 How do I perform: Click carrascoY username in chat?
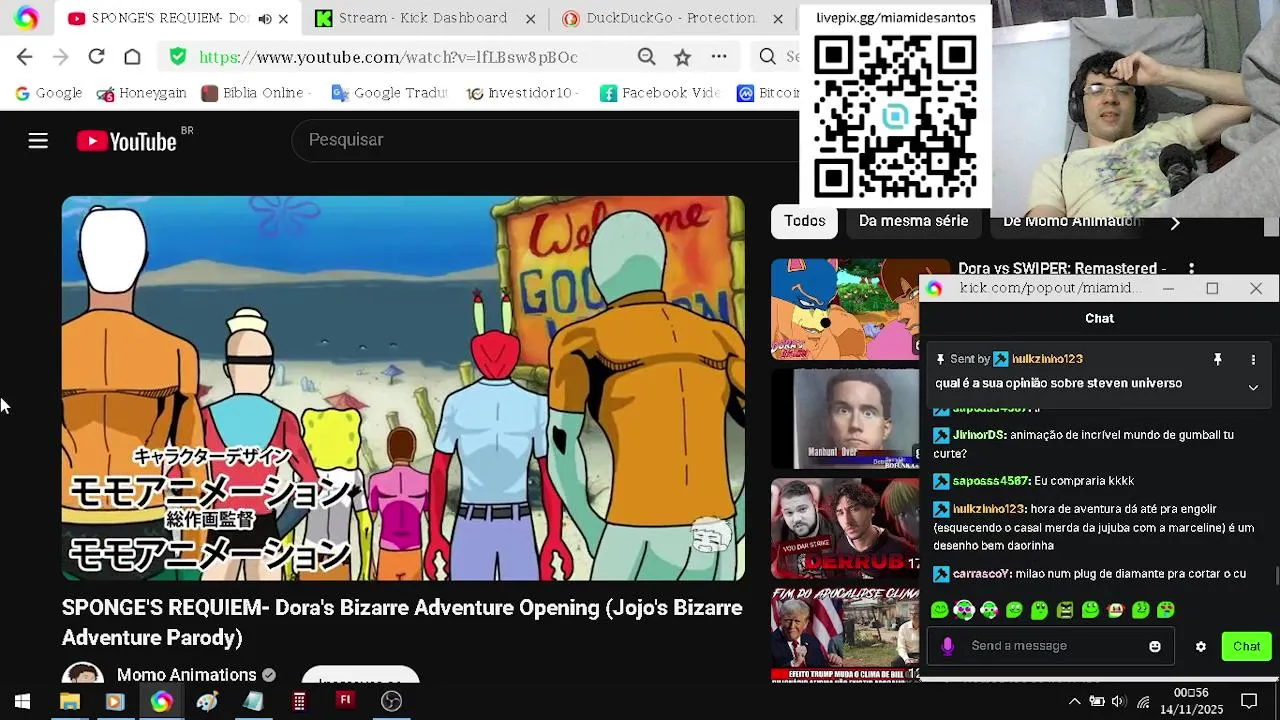980,574
